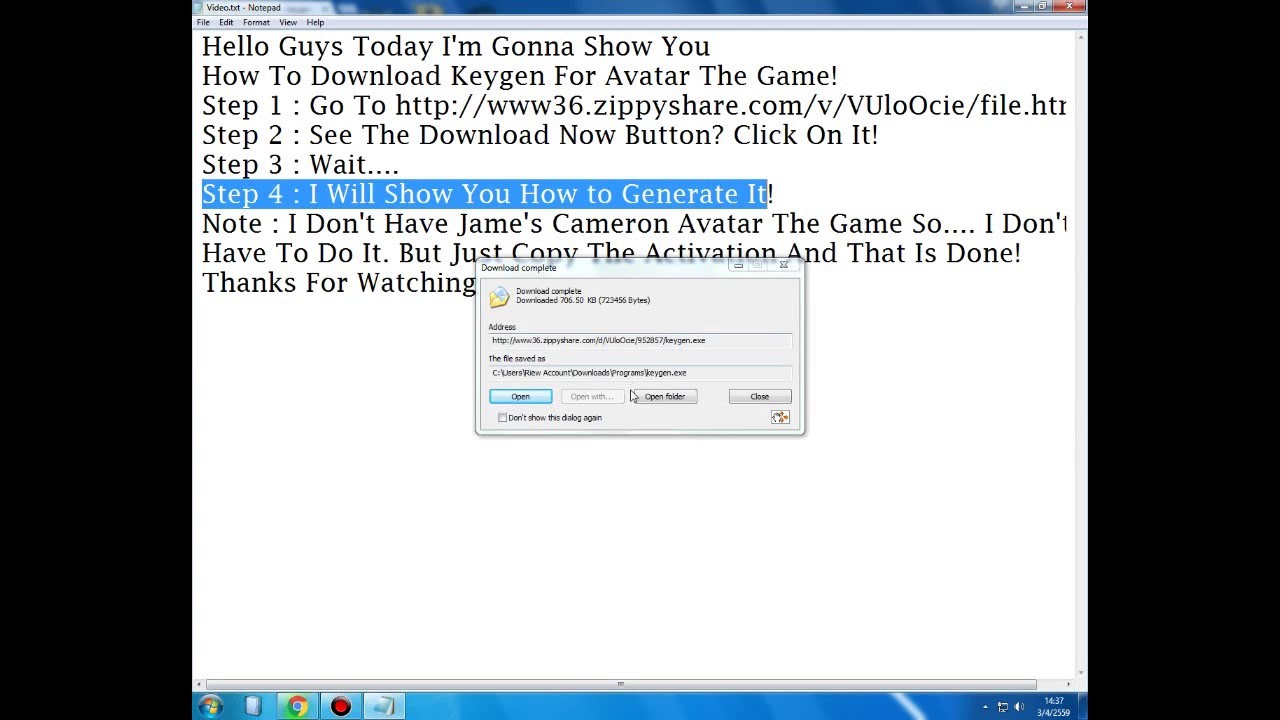Image resolution: width=1280 pixels, height=720 pixels.
Task: Click the 'Step 3 : Wait....' line
Action: coord(300,164)
